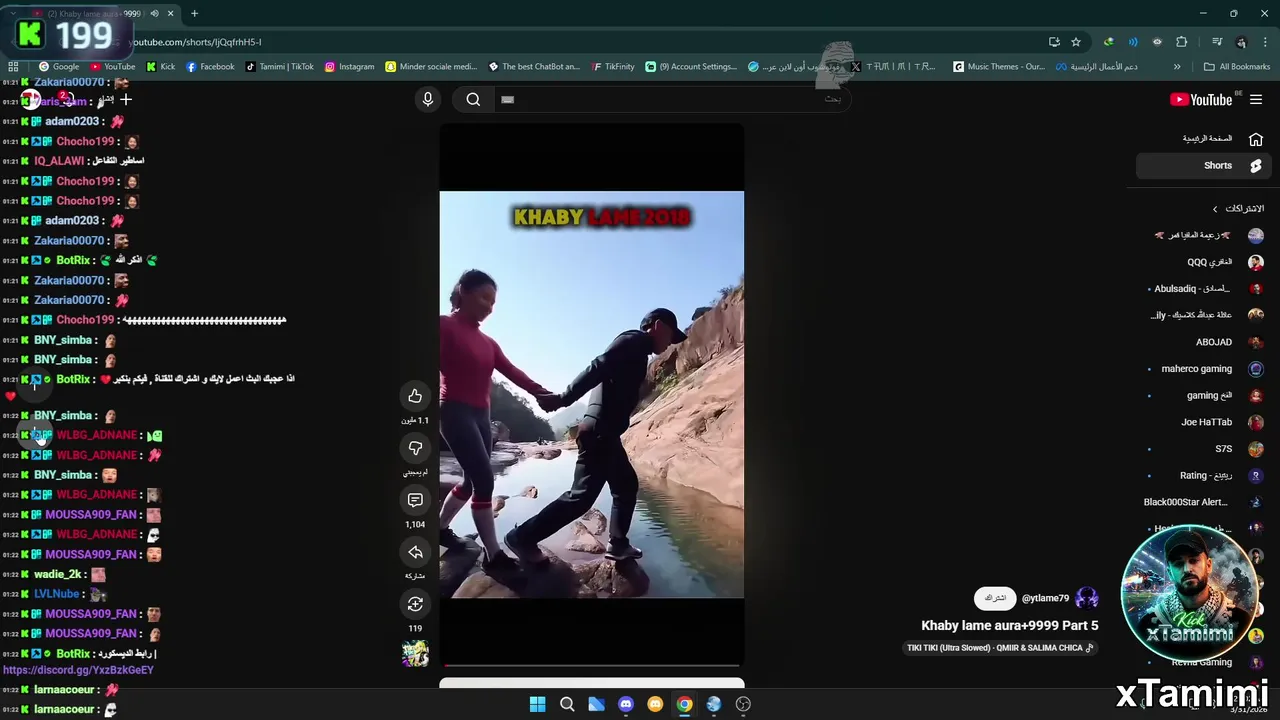
Task: Open the ABOJAD channel in subscriptions
Action: coord(1206,342)
